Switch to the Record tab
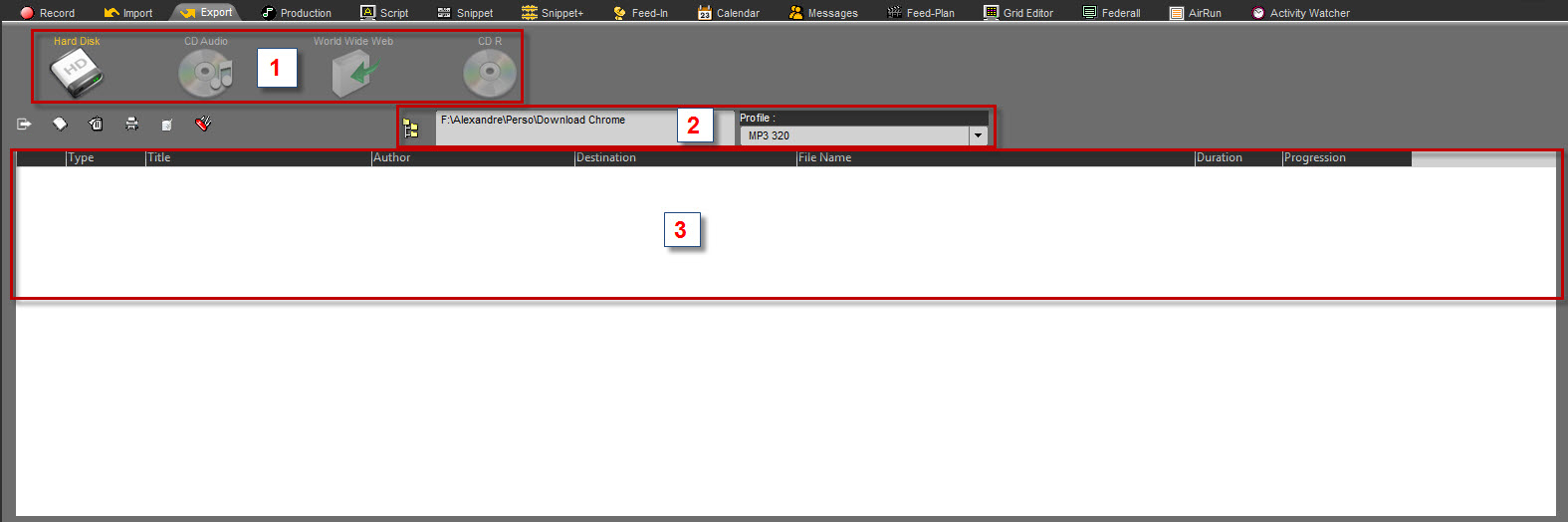 tap(48, 13)
